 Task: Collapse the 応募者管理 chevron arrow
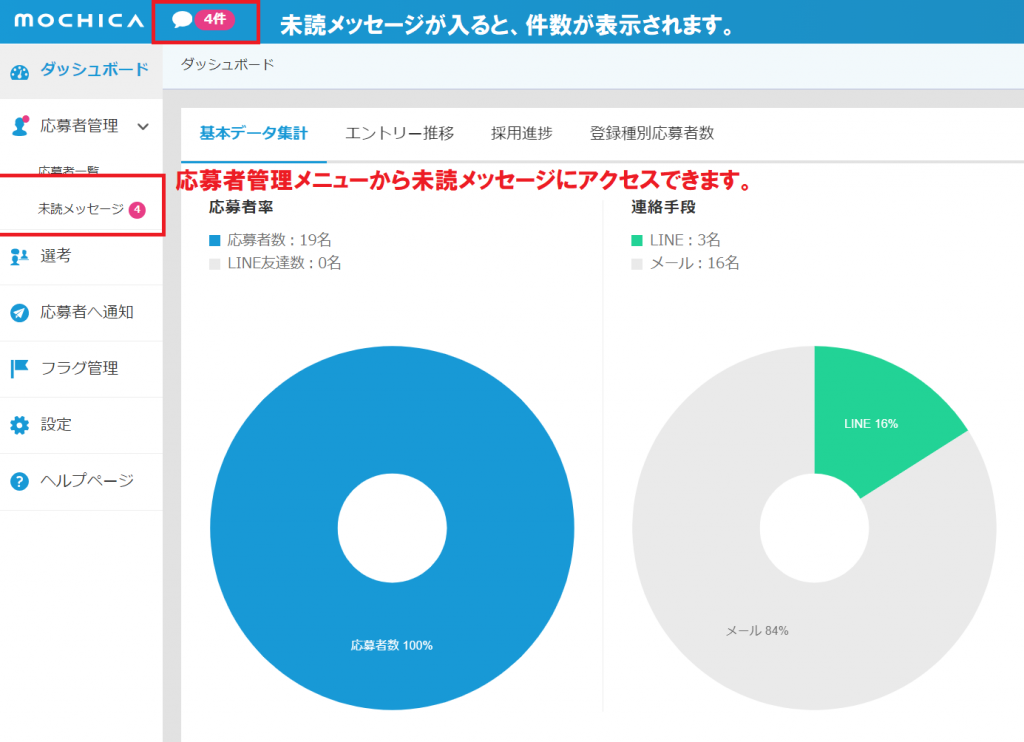tap(143, 127)
